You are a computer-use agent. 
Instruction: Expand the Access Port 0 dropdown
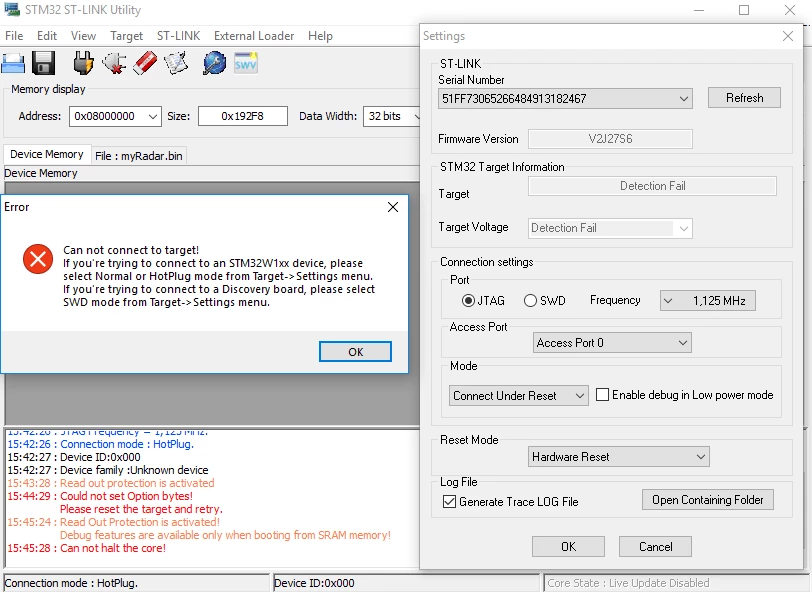(612, 343)
